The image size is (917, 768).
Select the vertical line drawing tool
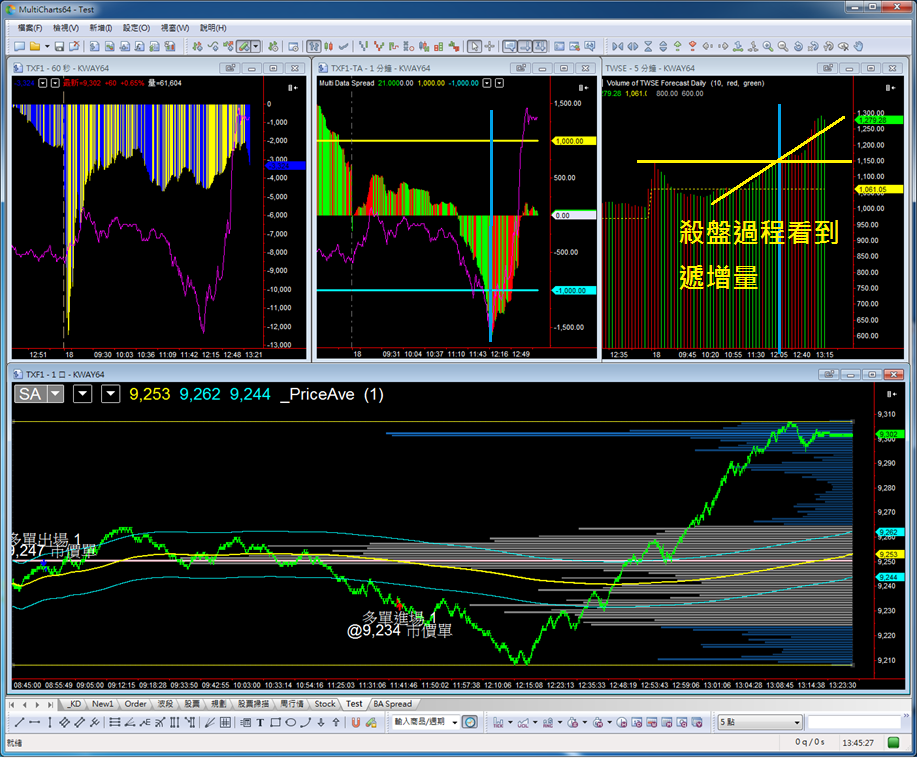pyautogui.click(x=50, y=722)
